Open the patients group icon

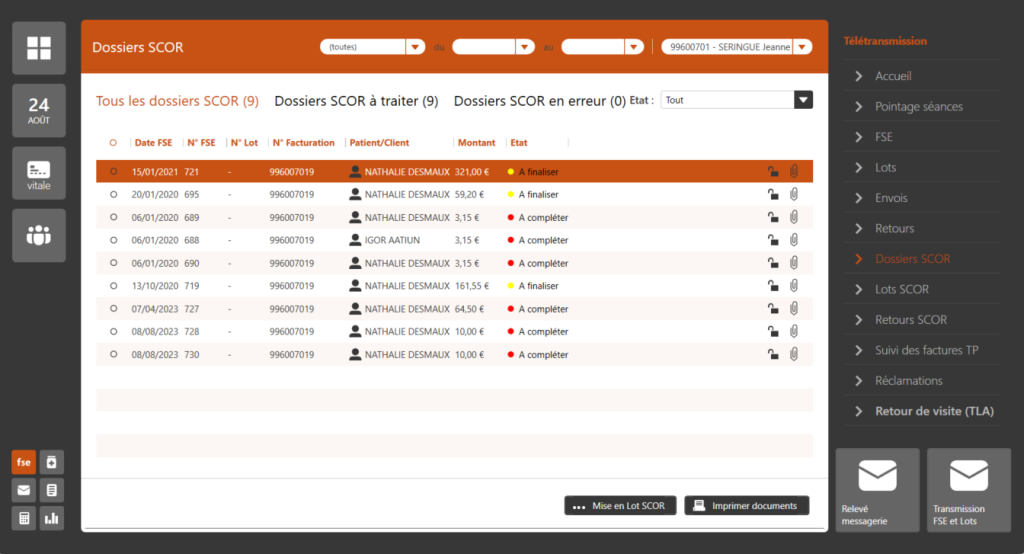pos(39,236)
